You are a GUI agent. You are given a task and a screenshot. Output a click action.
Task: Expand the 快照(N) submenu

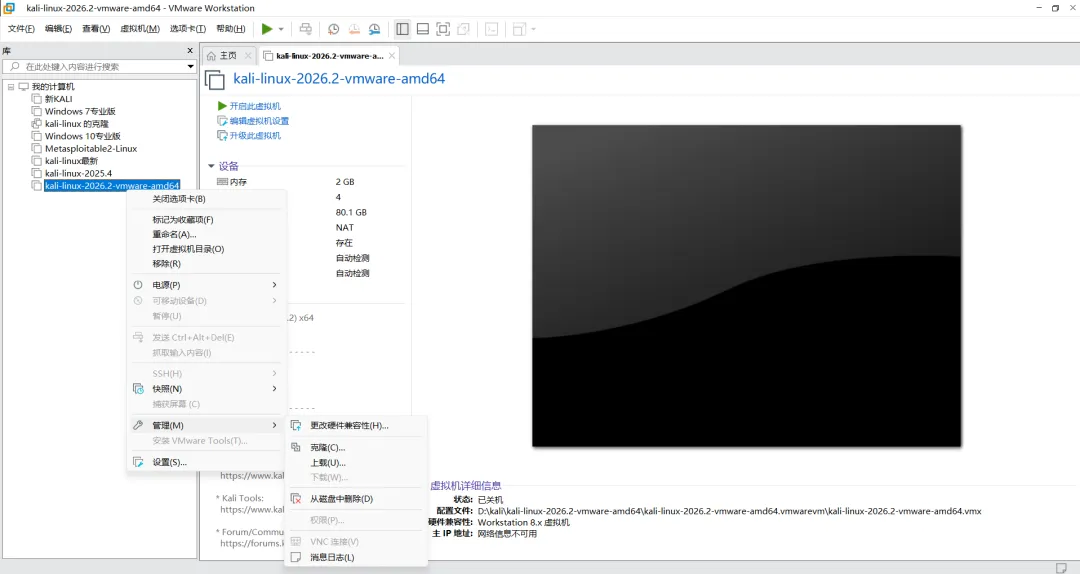pos(206,389)
